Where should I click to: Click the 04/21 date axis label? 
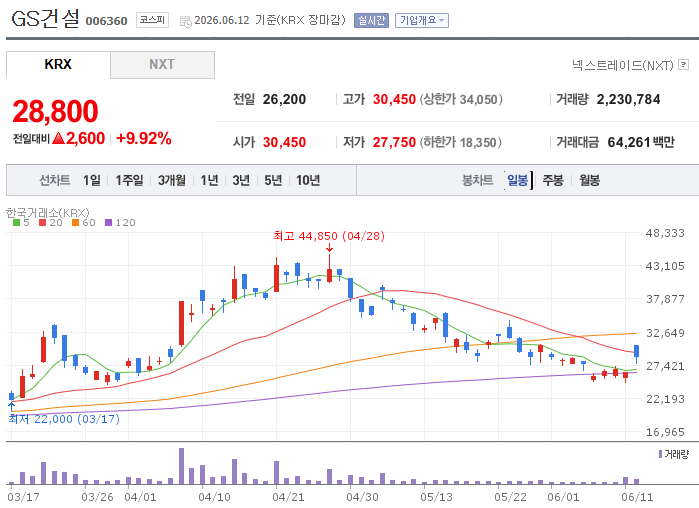tap(288, 497)
